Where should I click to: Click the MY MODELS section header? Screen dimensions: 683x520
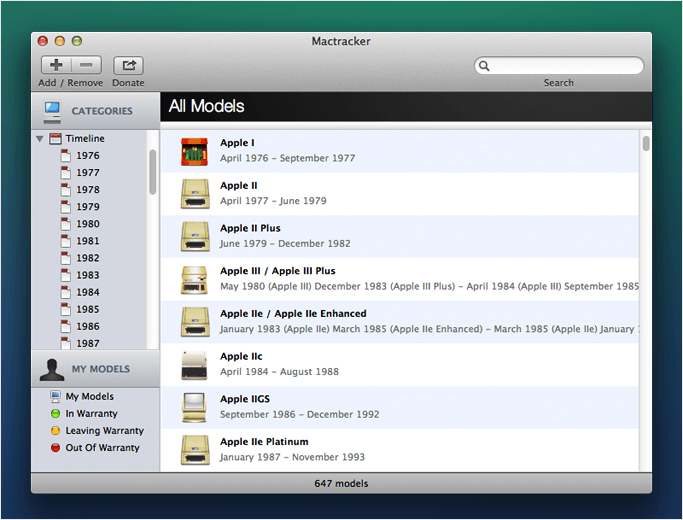(96, 369)
